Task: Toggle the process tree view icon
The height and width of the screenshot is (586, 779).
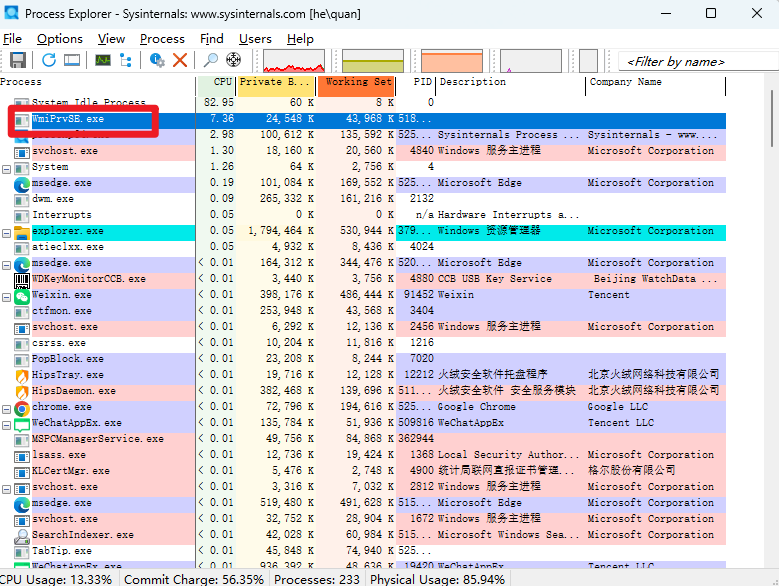Action: pos(126,61)
